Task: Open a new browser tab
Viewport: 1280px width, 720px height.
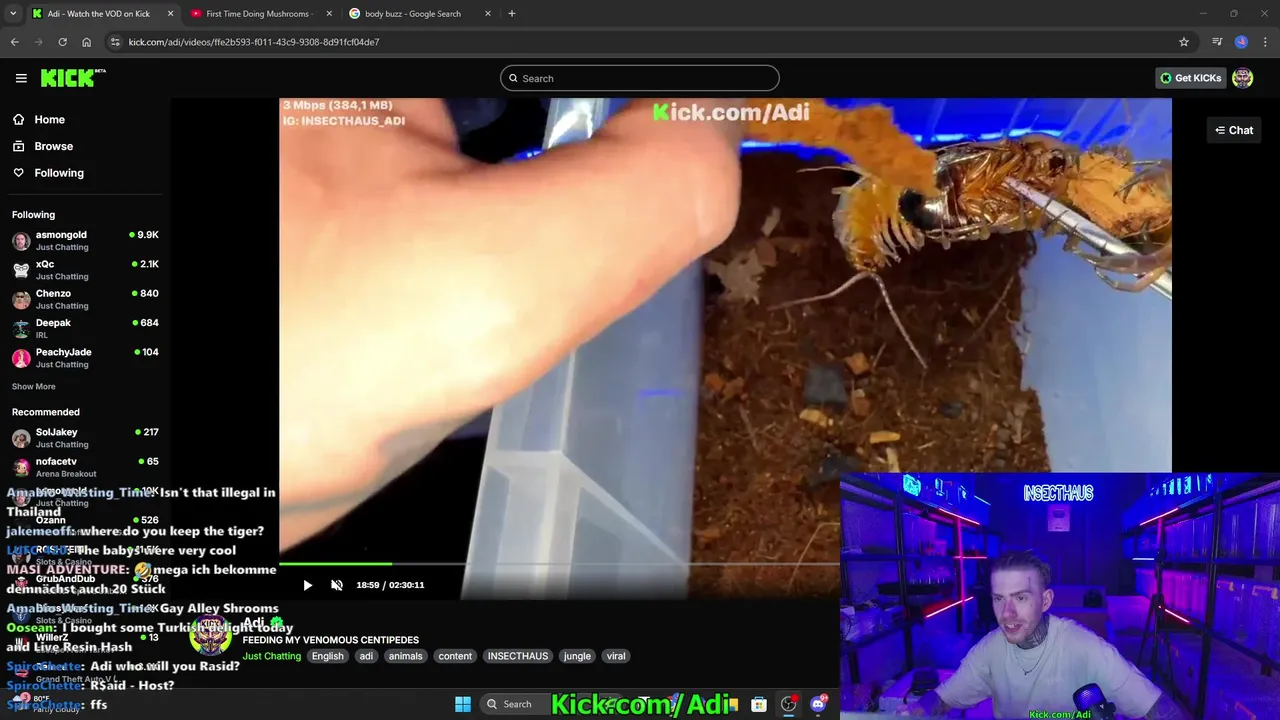Action: (512, 14)
